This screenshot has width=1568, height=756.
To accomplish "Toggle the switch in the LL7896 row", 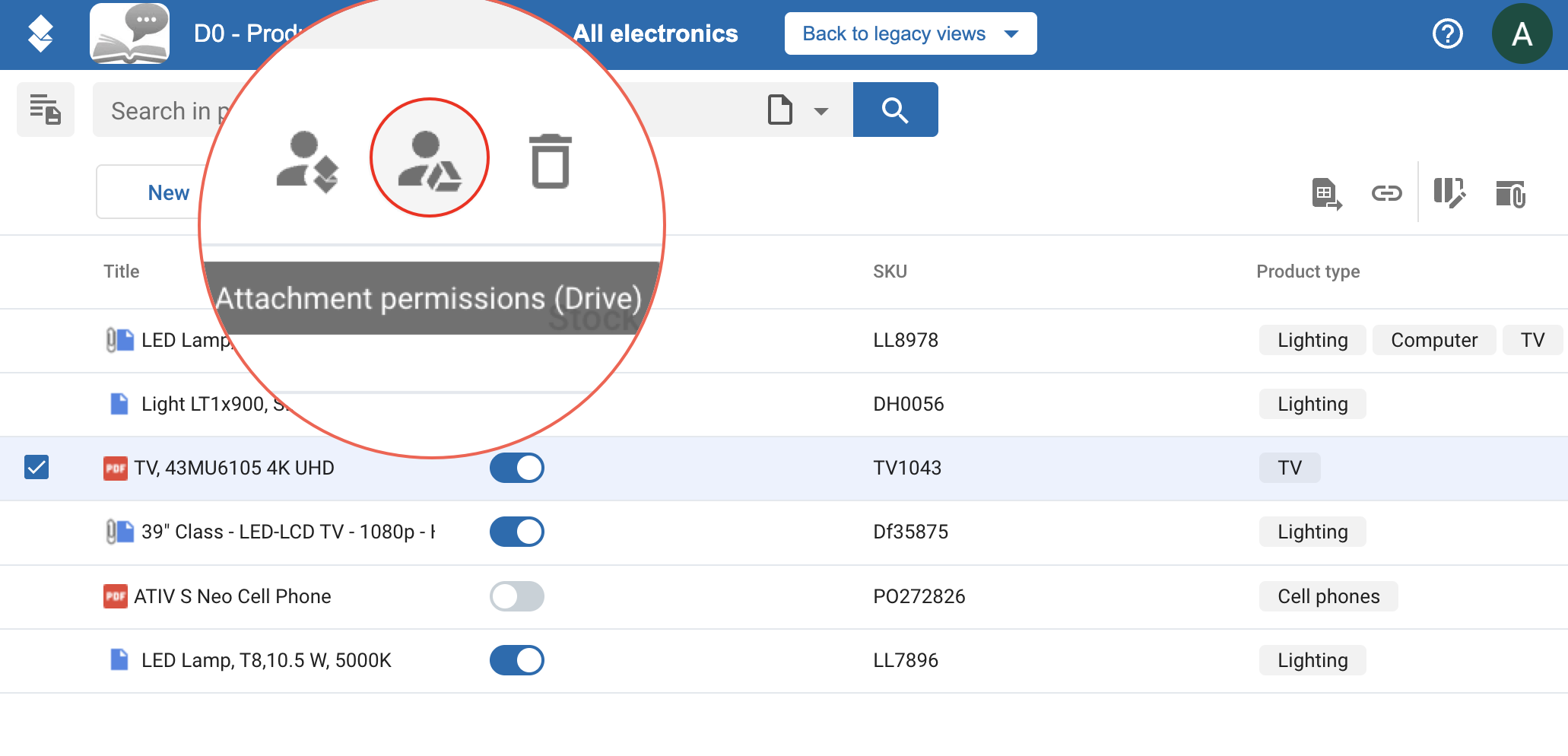I will (517, 660).
